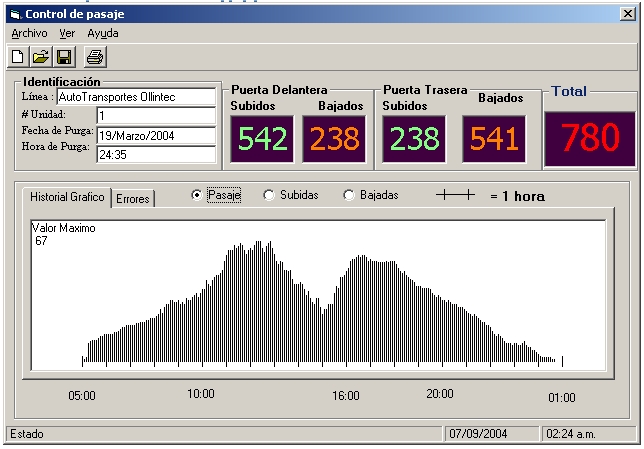Click the Open folder toolbar icon
Image resolution: width=644 pixels, height=449 pixels.
pyautogui.click(x=41, y=56)
